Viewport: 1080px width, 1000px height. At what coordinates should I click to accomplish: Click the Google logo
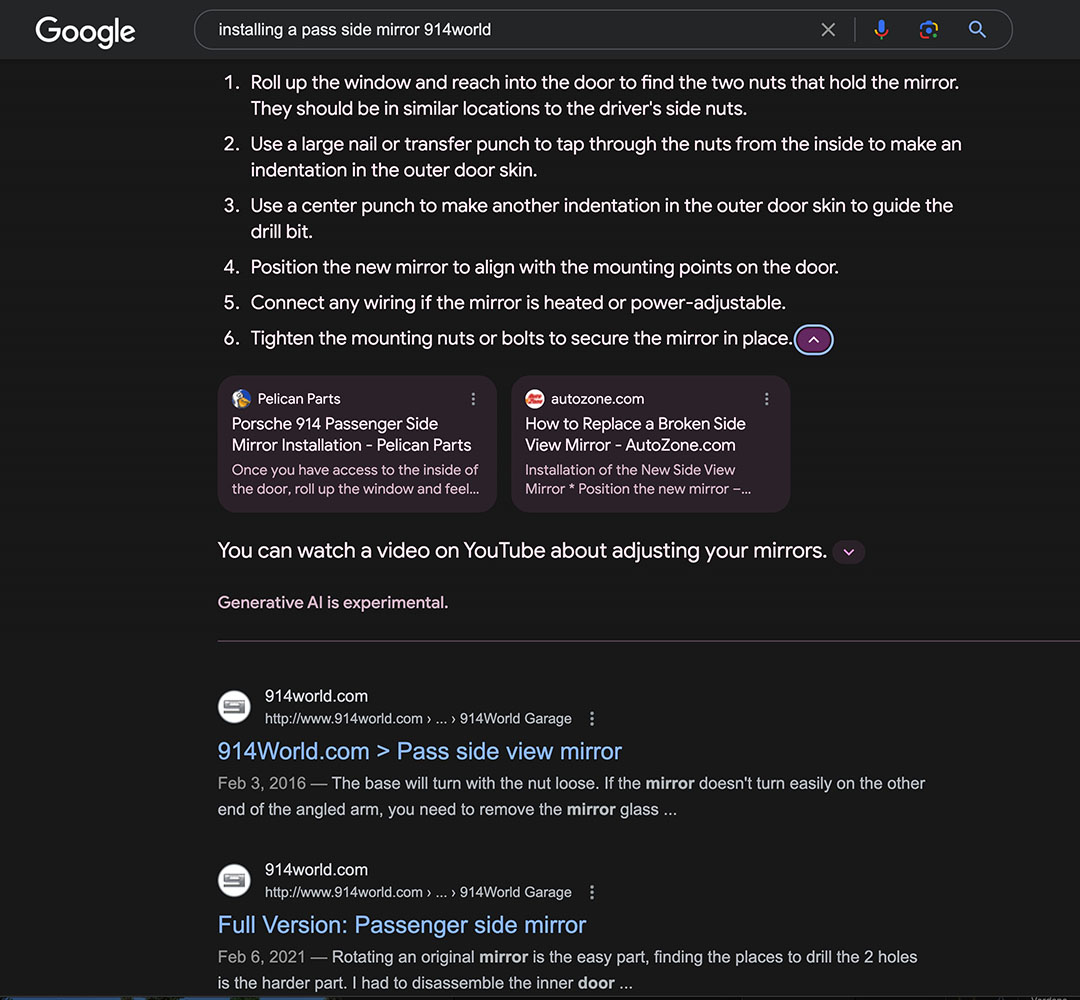click(85, 31)
